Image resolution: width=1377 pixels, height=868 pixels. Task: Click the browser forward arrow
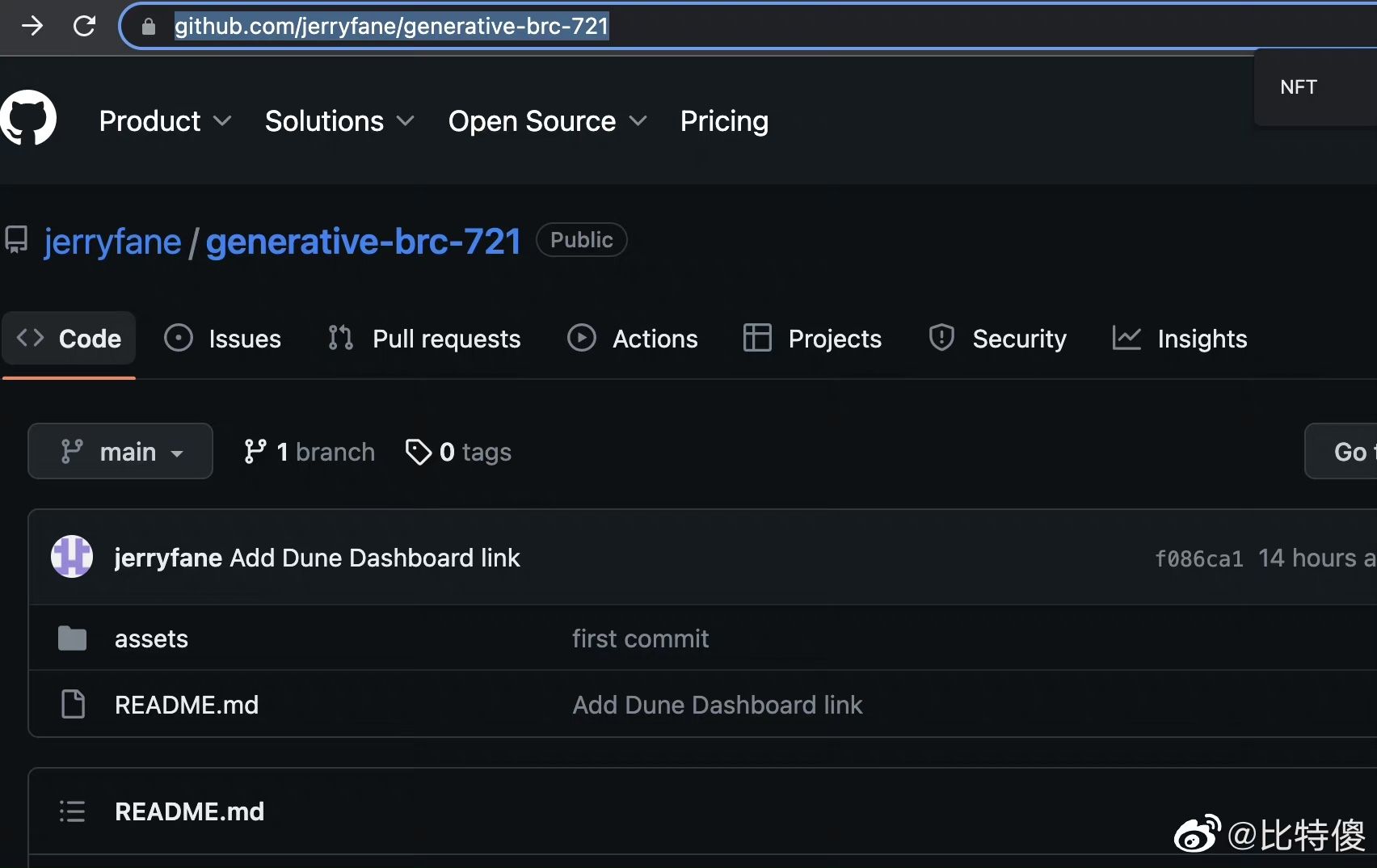(x=32, y=26)
